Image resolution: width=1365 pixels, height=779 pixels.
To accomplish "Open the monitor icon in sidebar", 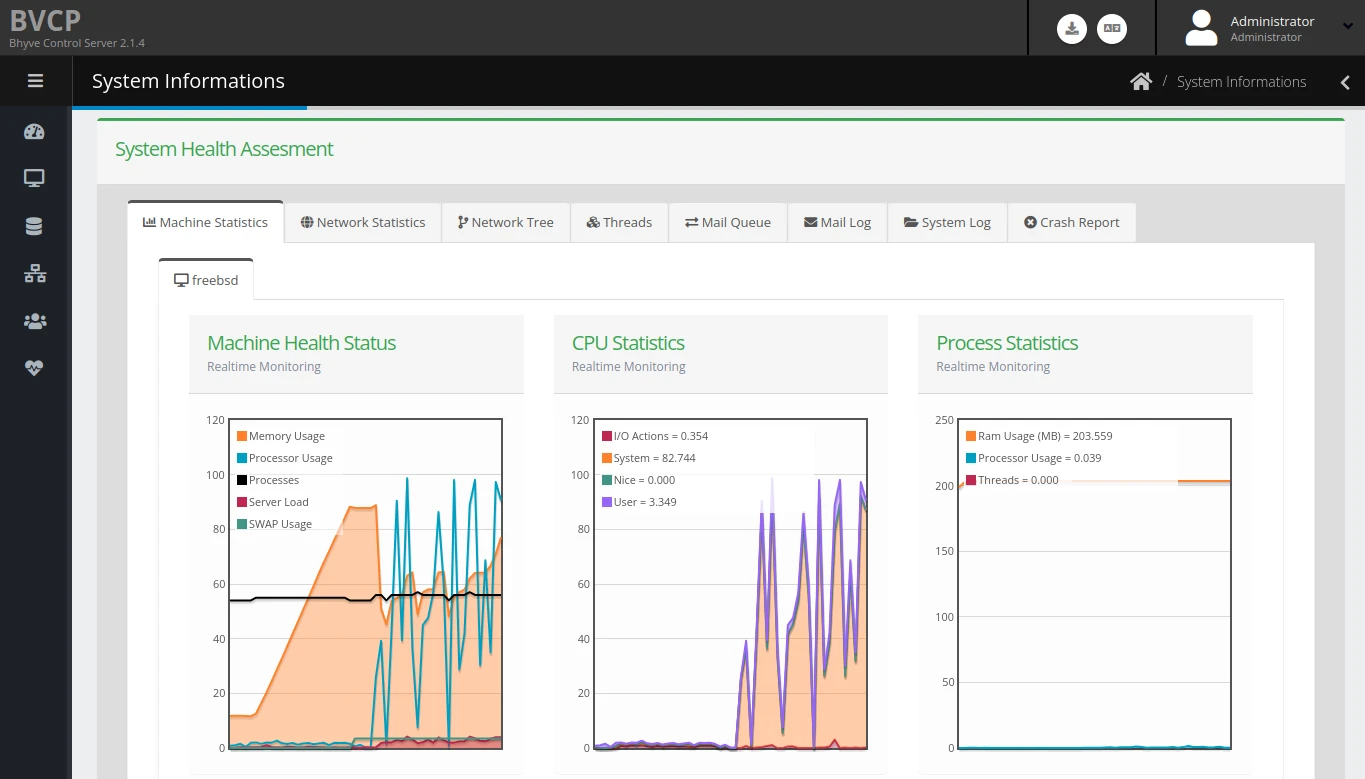I will tap(34, 179).
